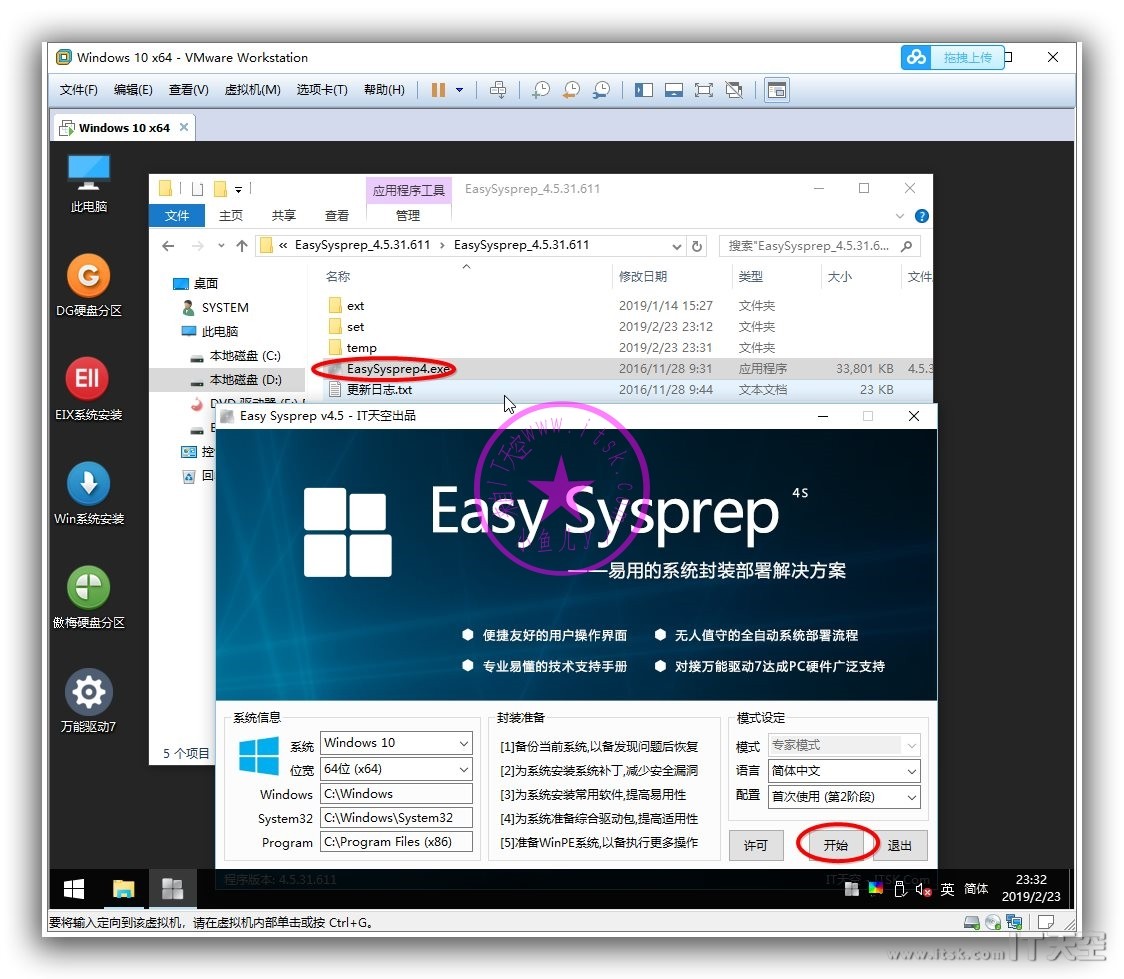This screenshot has width=1124, height=979.
Task: Open the 系统 Windows 10 dropdown
Action: [396, 743]
